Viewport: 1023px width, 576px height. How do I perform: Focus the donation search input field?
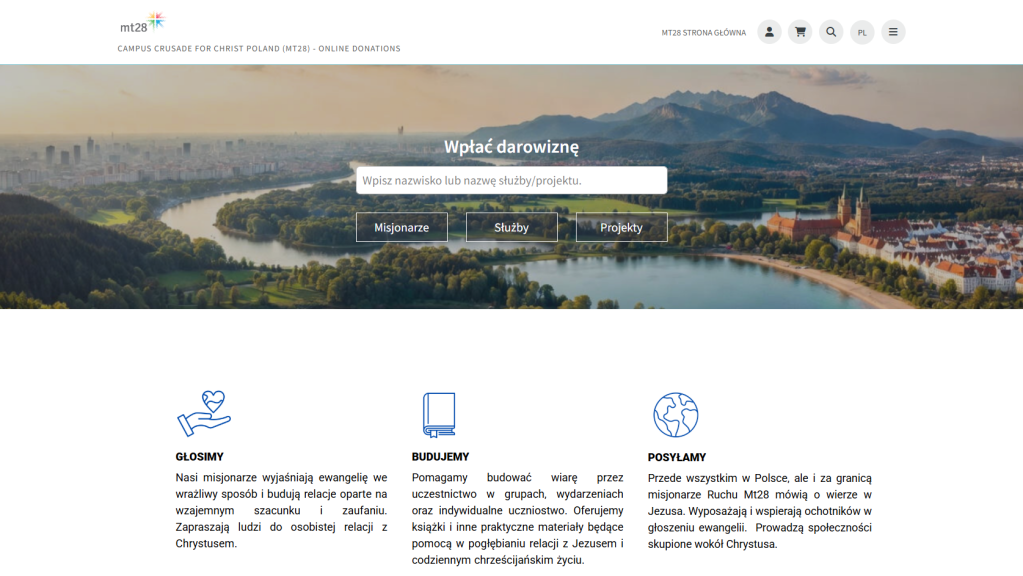click(x=511, y=180)
